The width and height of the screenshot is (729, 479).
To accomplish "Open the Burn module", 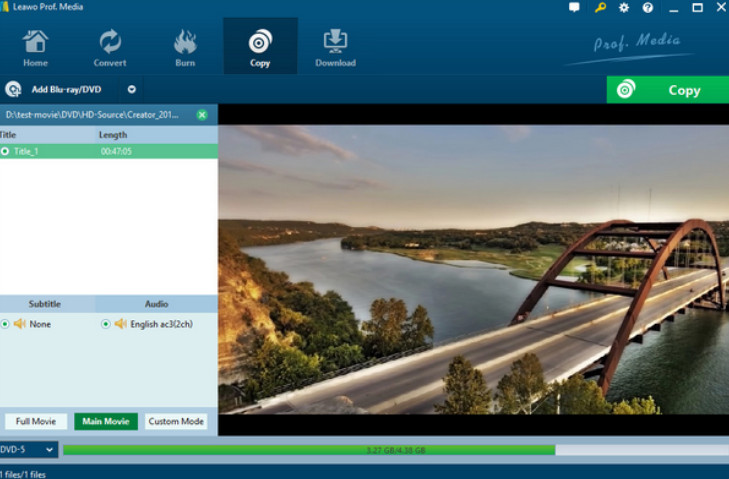I will click(185, 48).
